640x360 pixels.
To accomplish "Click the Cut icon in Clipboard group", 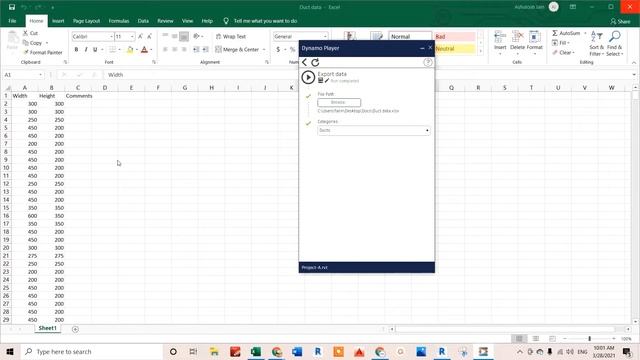I will coord(31,33).
